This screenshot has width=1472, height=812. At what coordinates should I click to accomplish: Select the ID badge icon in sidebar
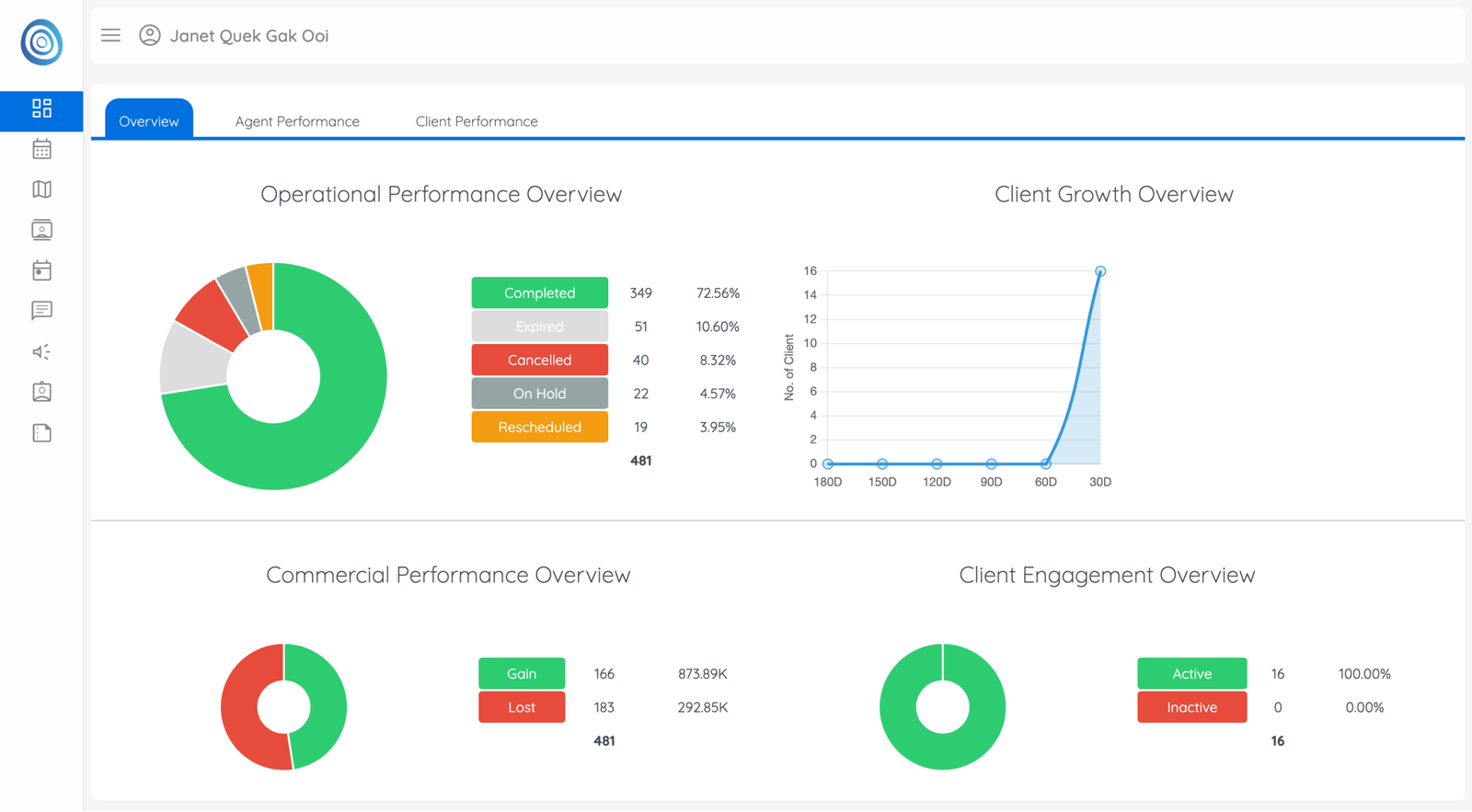(41, 392)
